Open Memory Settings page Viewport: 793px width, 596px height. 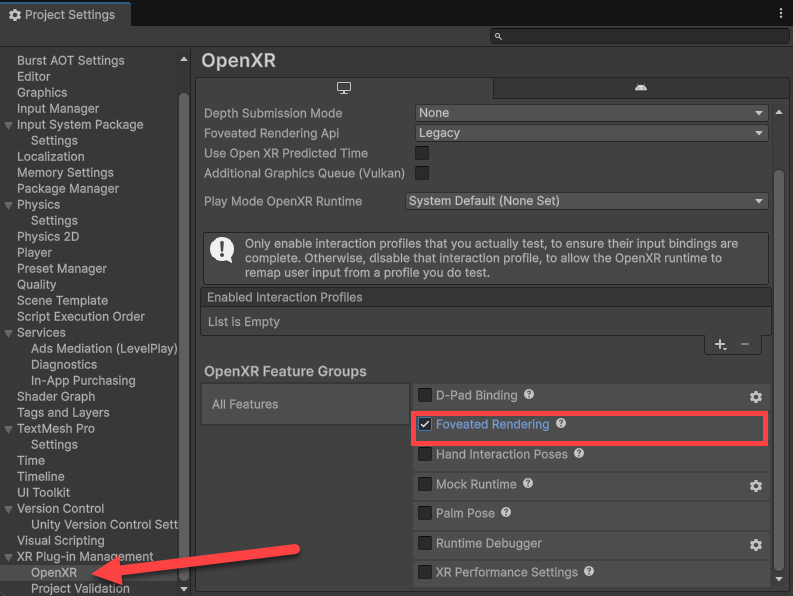click(x=65, y=173)
